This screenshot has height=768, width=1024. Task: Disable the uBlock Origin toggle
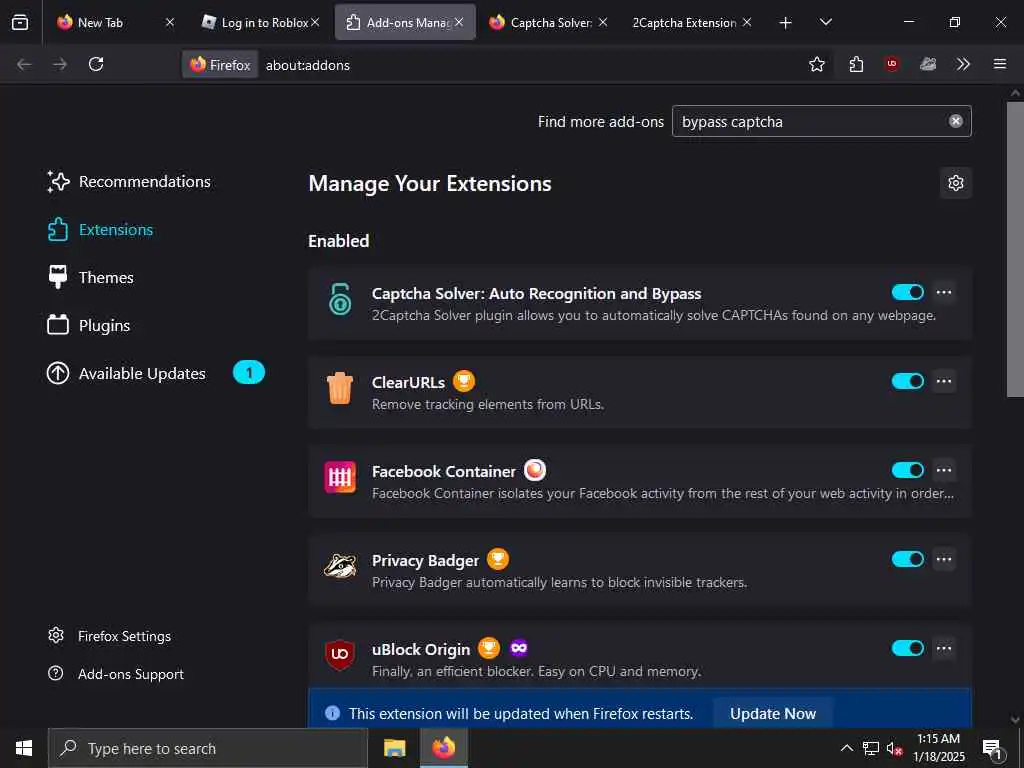pos(908,648)
